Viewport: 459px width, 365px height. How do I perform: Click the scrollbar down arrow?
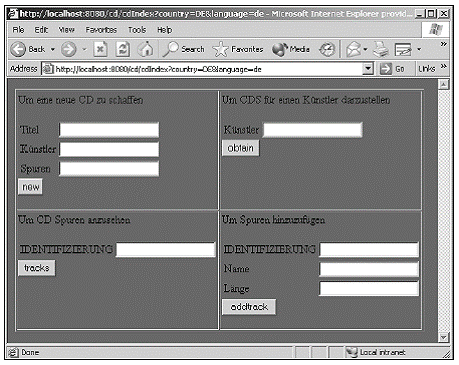pos(443,337)
